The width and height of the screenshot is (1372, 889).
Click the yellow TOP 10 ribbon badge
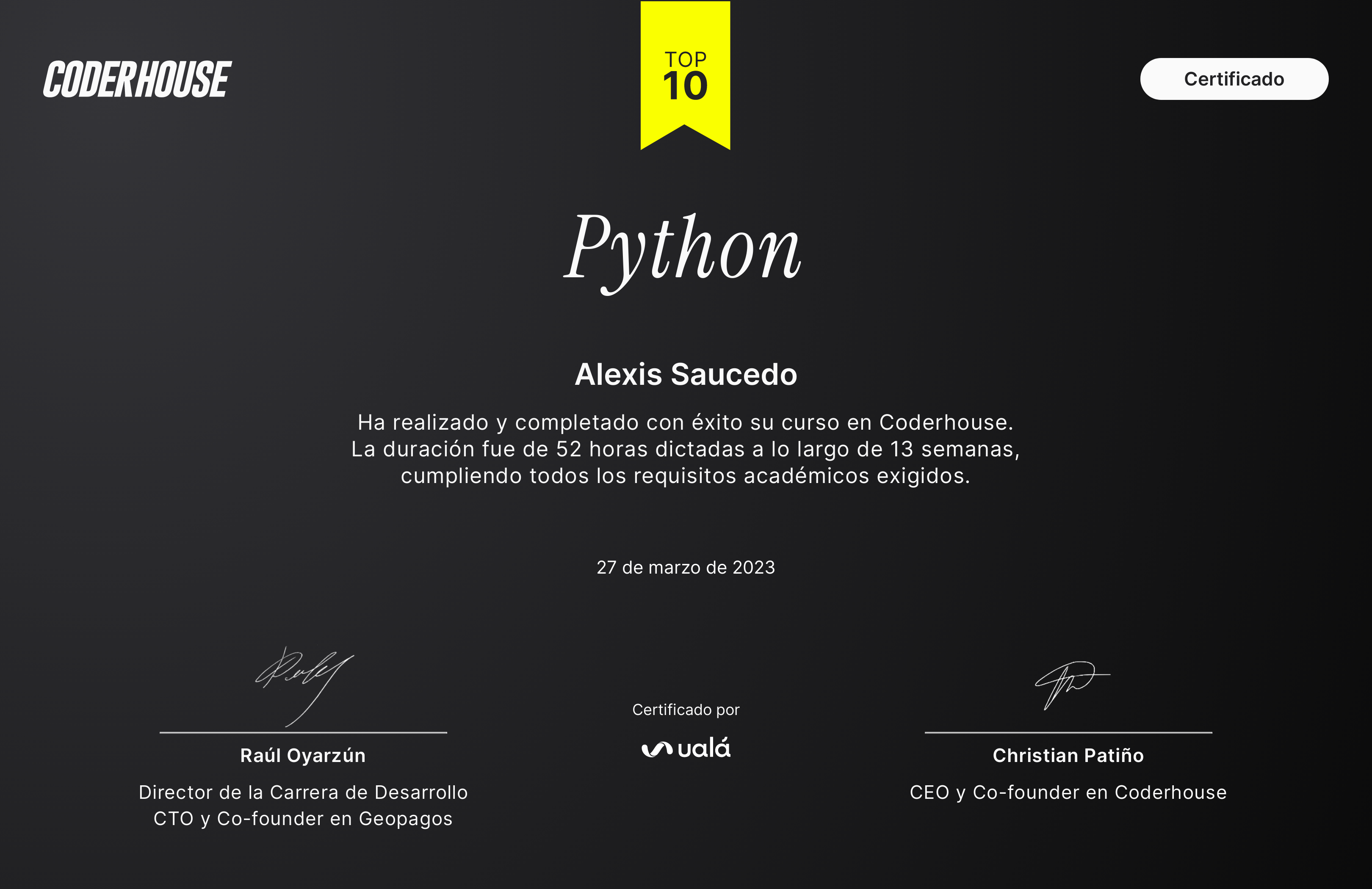[x=686, y=75]
